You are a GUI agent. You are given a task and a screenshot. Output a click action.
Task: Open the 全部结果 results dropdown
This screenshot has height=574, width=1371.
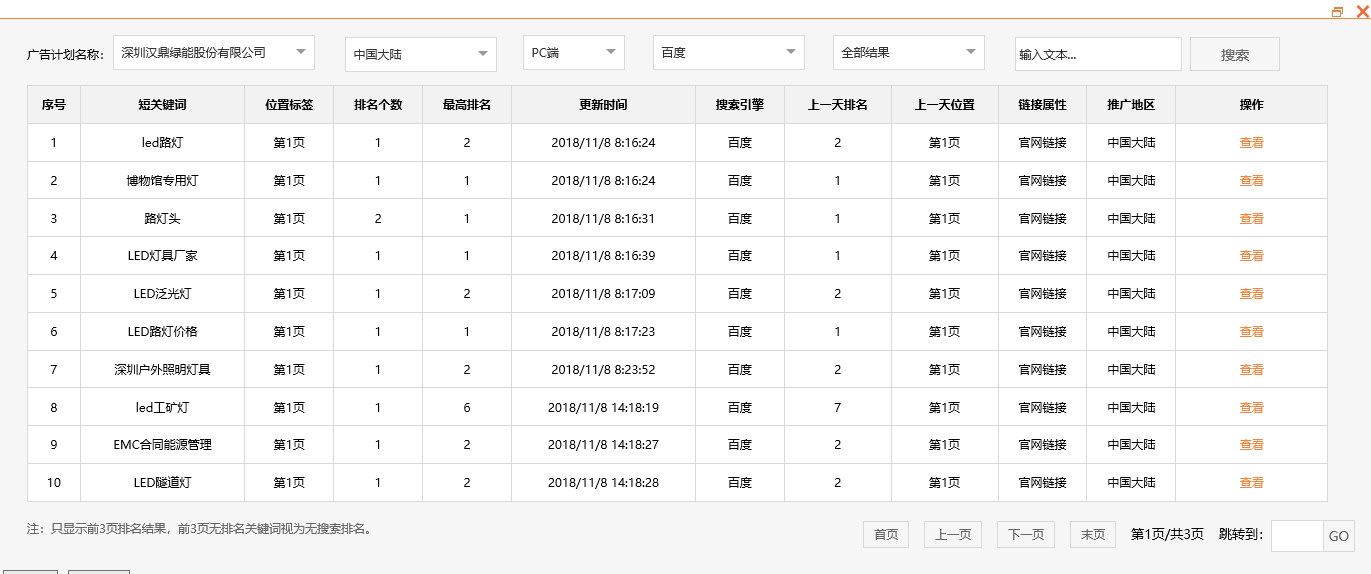[x=909, y=53]
